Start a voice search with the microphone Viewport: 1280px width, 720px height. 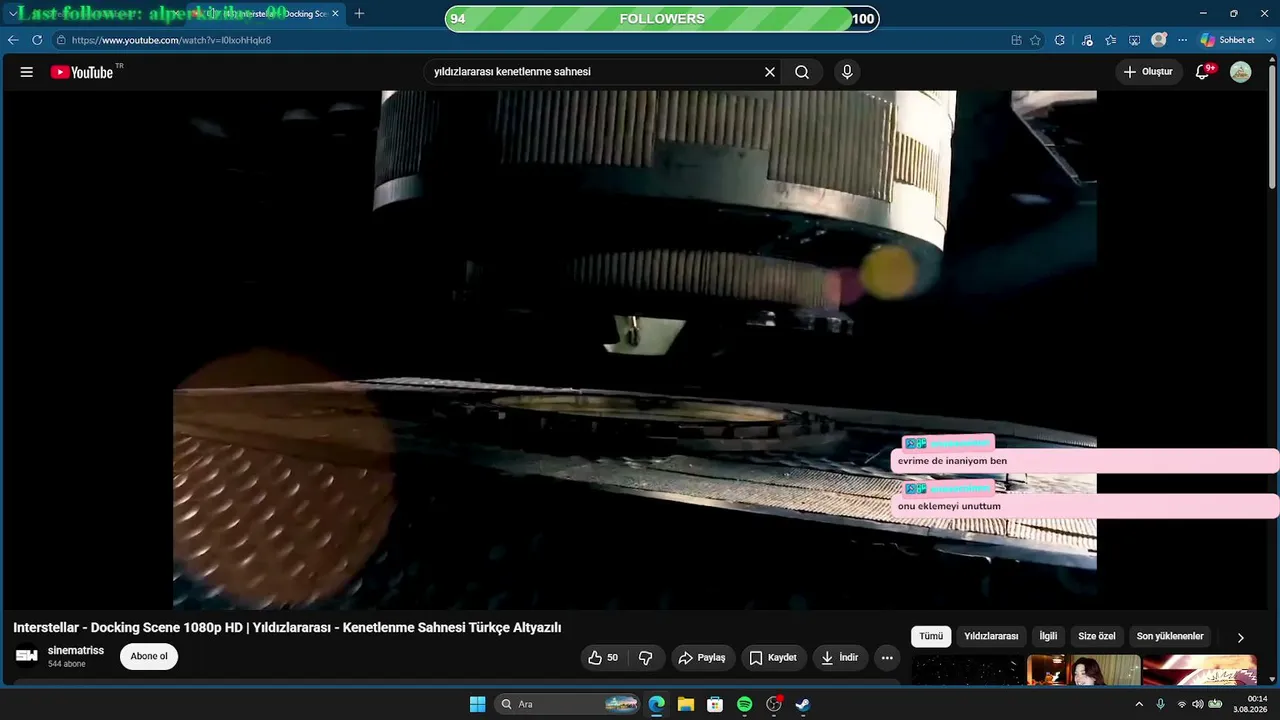[847, 72]
